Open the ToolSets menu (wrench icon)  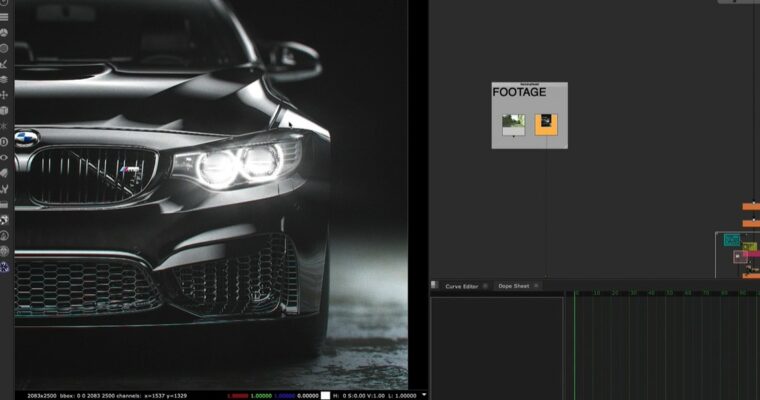click(4, 189)
